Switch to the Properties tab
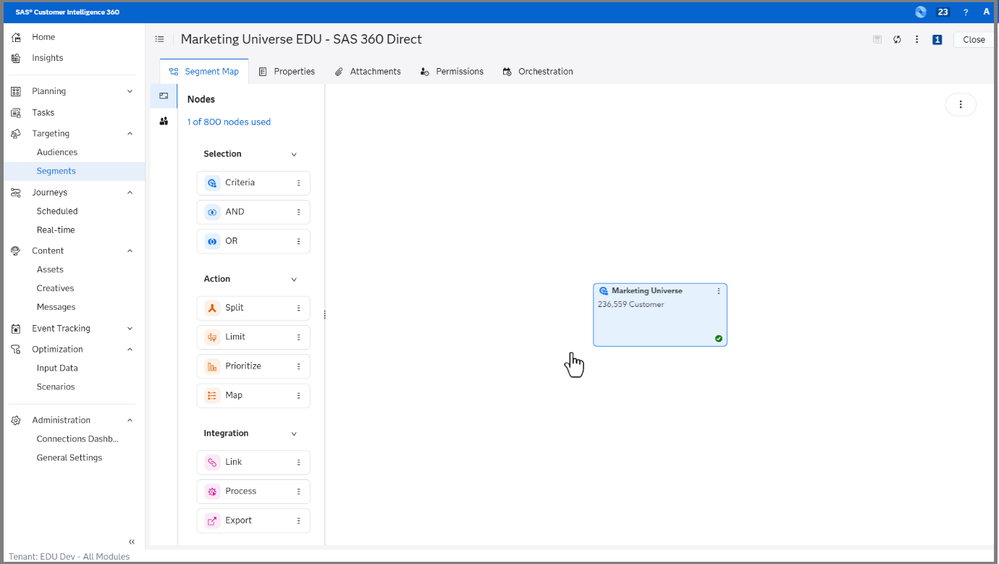The image size is (999, 564). point(287,72)
